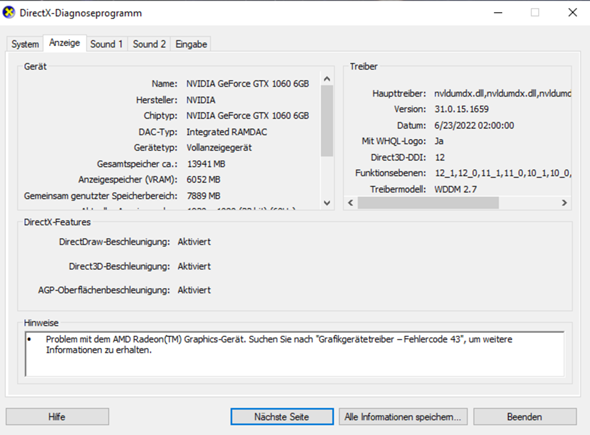The image size is (590, 435).
Task: Click the Datum value 6/23/2022 02:00:00
Action: (474, 125)
